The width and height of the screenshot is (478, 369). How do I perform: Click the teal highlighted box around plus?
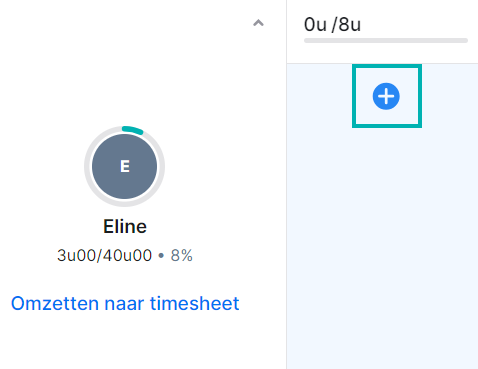click(387, 96)
